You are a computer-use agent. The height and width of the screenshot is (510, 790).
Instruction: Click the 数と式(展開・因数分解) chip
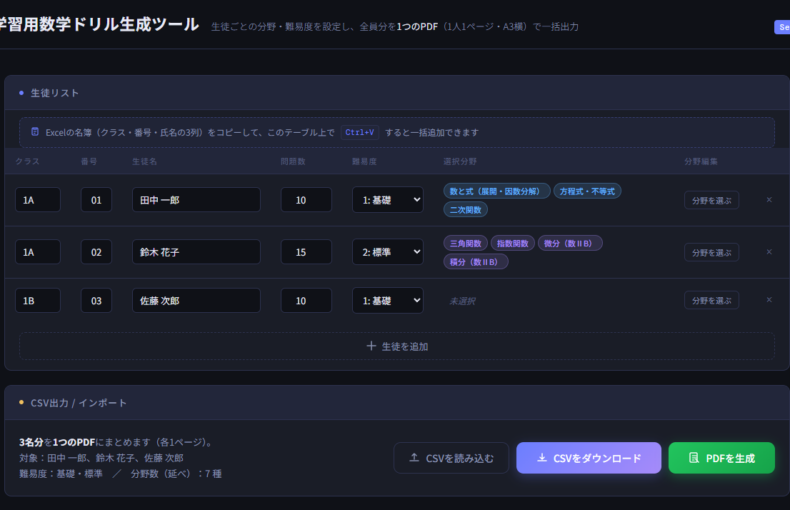(496, 191)
